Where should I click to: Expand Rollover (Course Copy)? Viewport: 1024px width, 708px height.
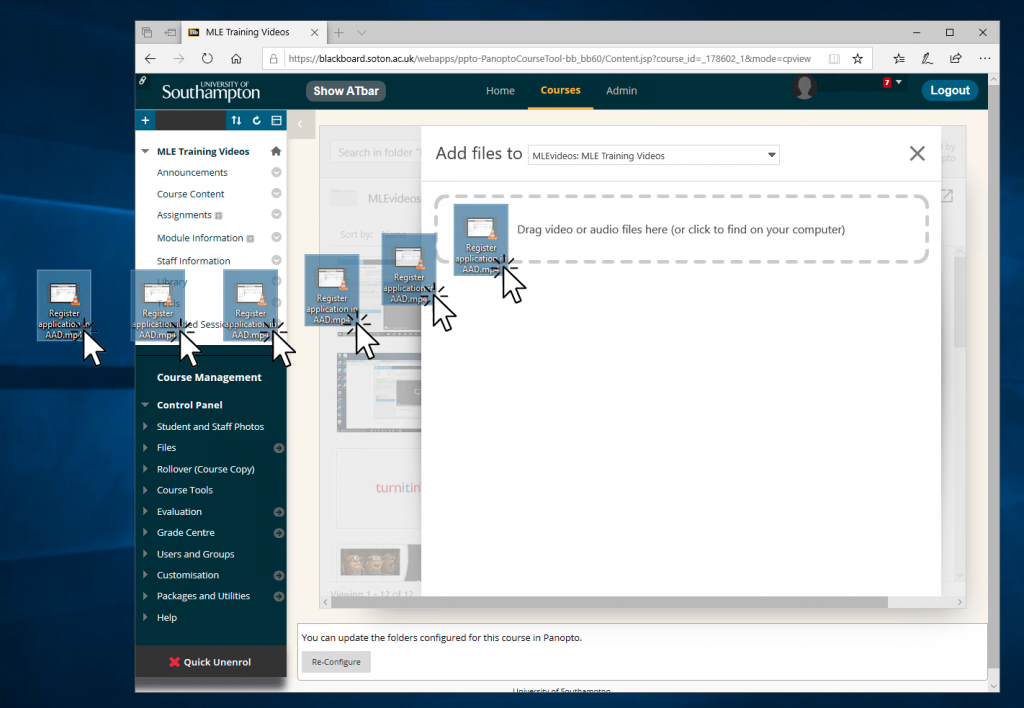[145, 468]
